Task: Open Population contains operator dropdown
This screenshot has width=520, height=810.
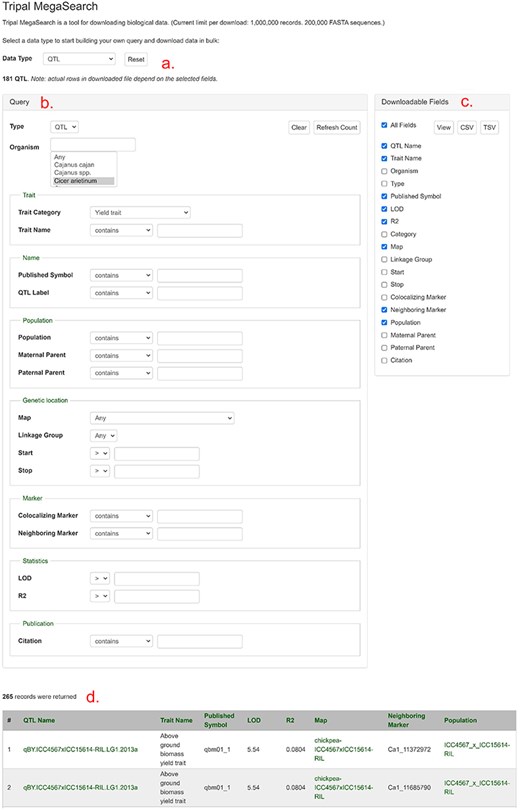Action: coord(121,338)
